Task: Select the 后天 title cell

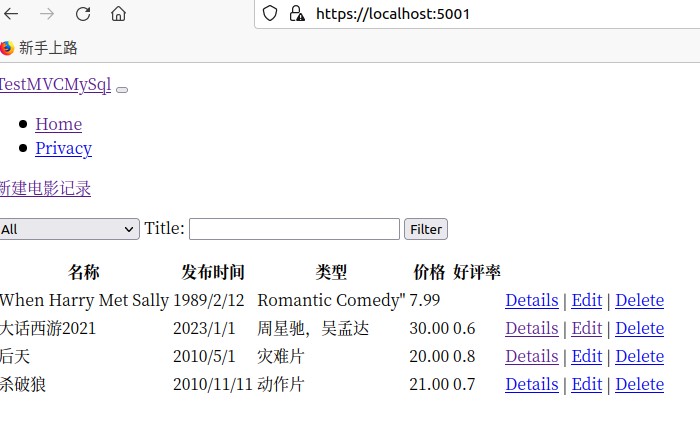Action: pos(15,356)
